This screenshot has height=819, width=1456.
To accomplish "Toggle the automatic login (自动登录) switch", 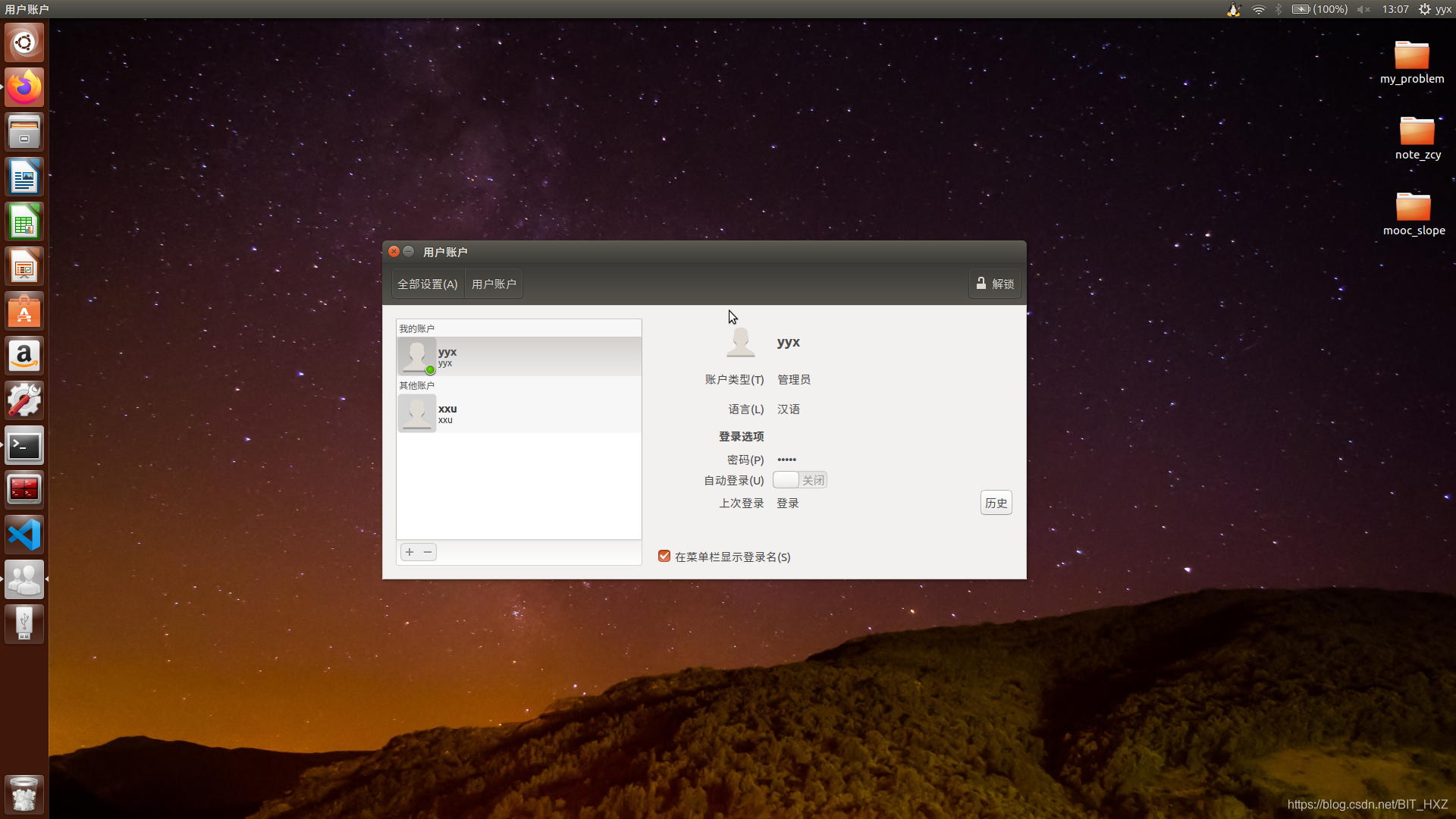I will [x=799, y=480].
